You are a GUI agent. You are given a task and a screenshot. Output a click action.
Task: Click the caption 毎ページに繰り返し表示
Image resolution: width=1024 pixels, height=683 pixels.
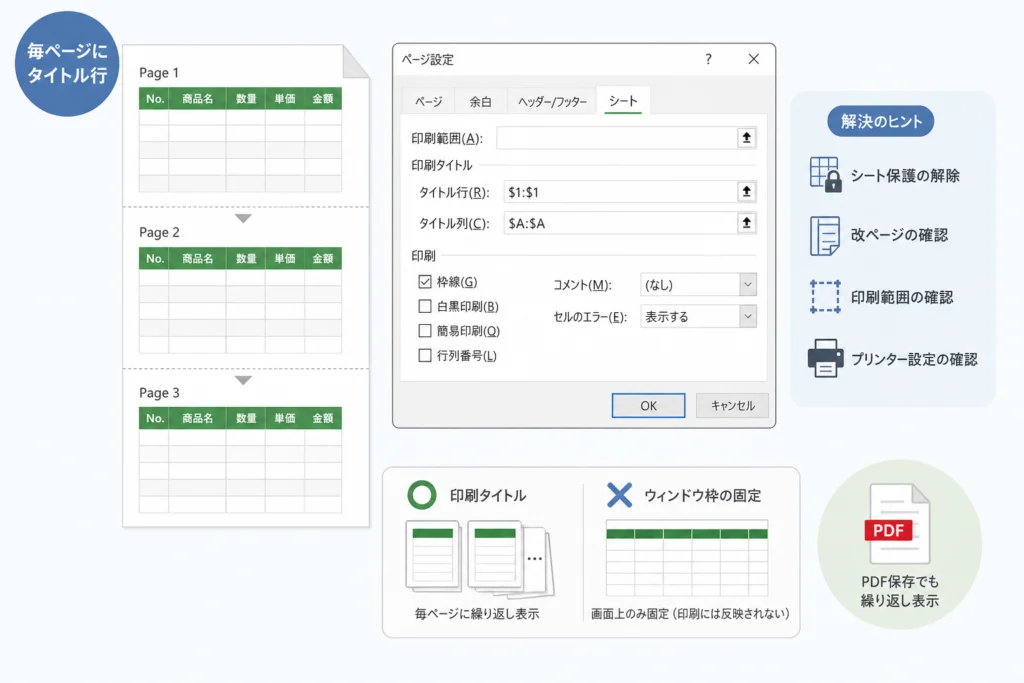coord(477,614)
